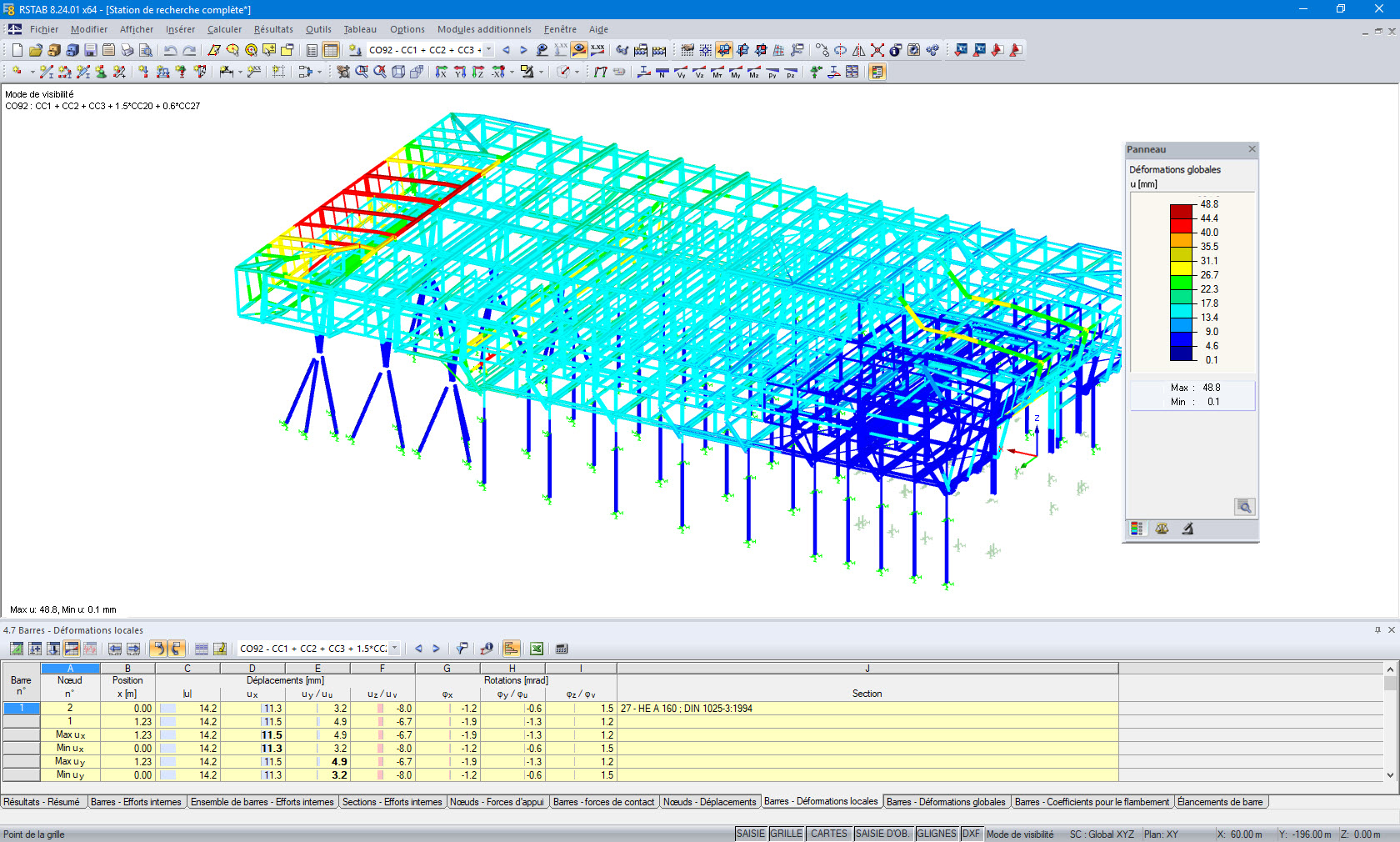Click the CARTES status bar button
Image resolution: width=1400 pixels, height=842 pixels.
click(x=828, y=834)
